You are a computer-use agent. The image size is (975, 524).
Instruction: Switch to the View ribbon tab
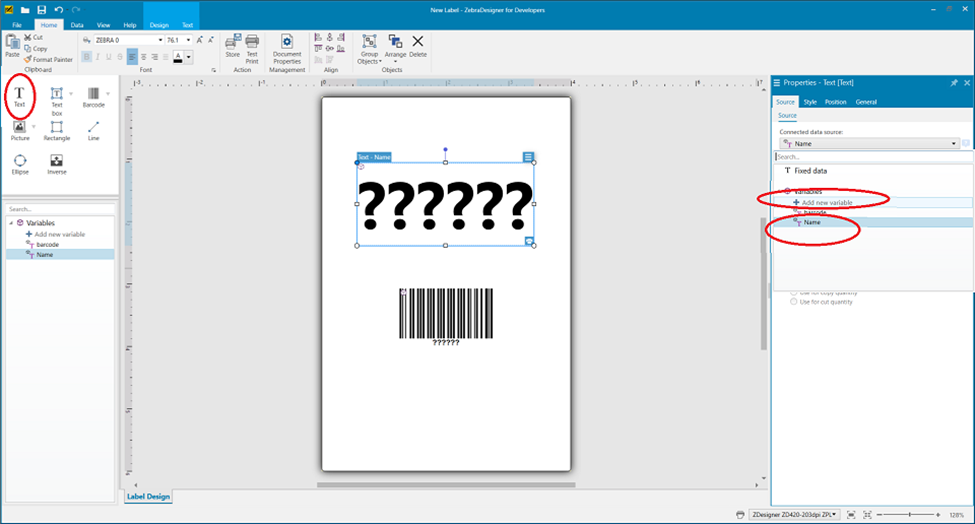[x=103, y=25]
